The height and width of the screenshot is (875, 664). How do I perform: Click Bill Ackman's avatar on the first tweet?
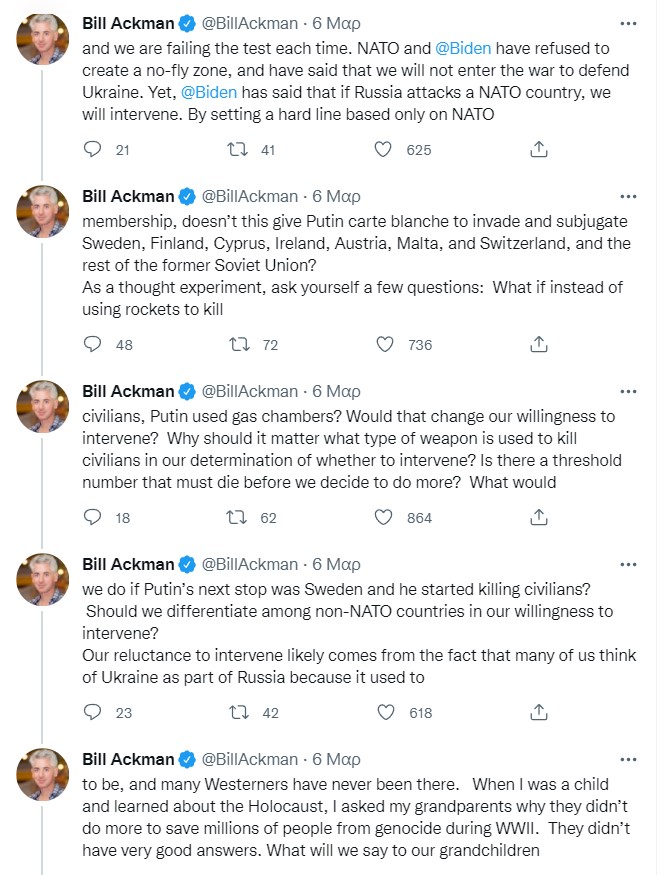point(43,40)
